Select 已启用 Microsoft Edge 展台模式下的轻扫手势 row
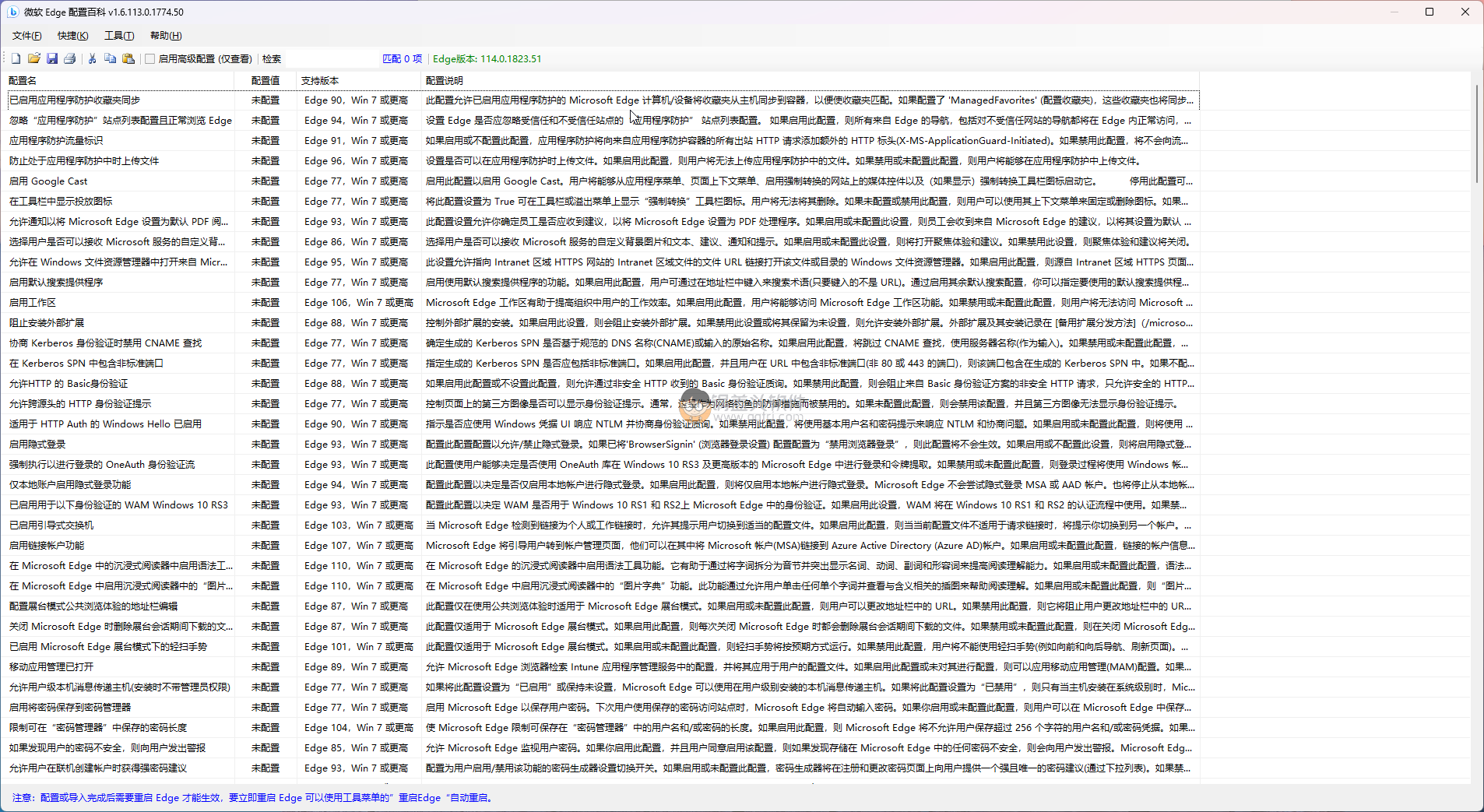Screen dimensions: 1484x812 click(x=603, y=647)
